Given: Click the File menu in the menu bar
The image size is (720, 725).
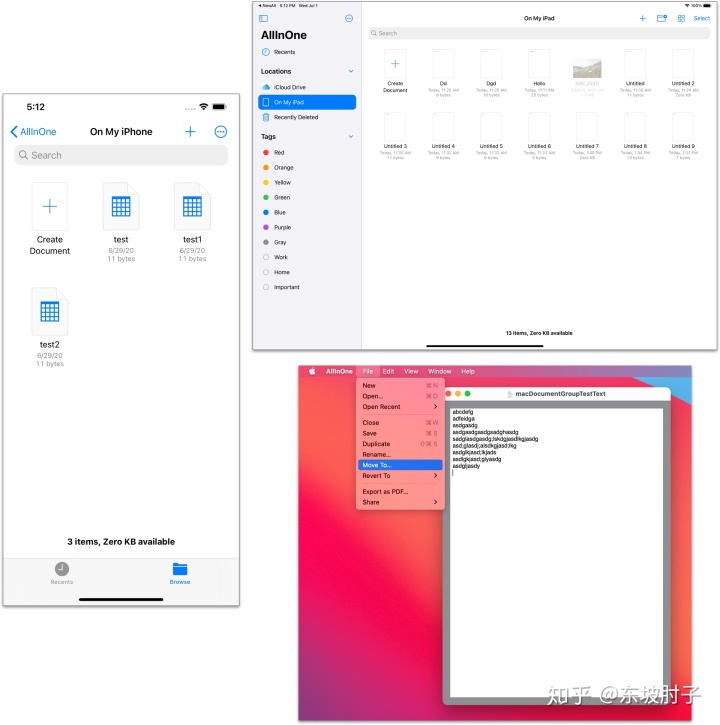Looking at the screenshot, I should pos(368,371).
